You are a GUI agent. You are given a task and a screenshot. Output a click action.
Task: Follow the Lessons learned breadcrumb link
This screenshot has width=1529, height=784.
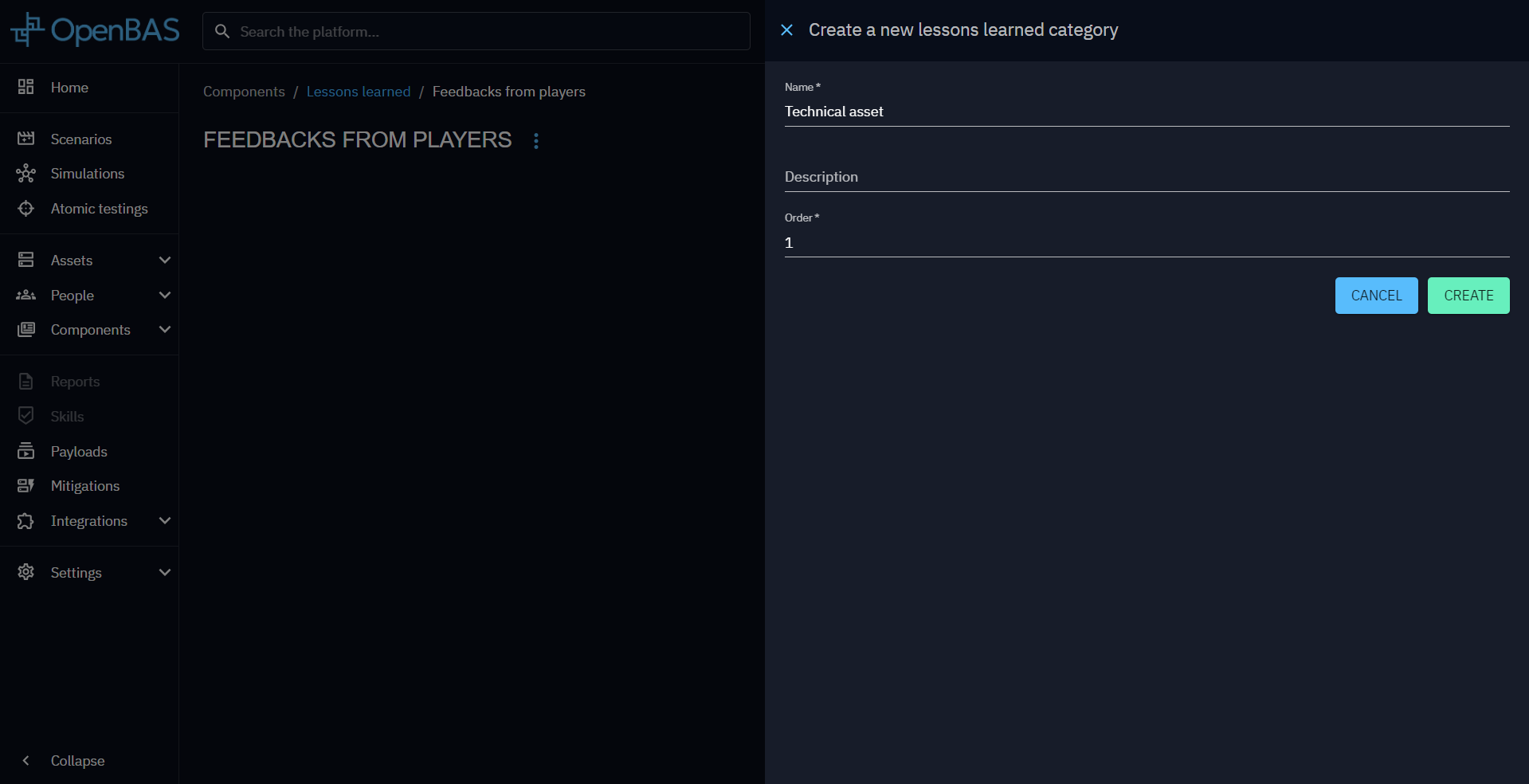click(x=359, y=92)
